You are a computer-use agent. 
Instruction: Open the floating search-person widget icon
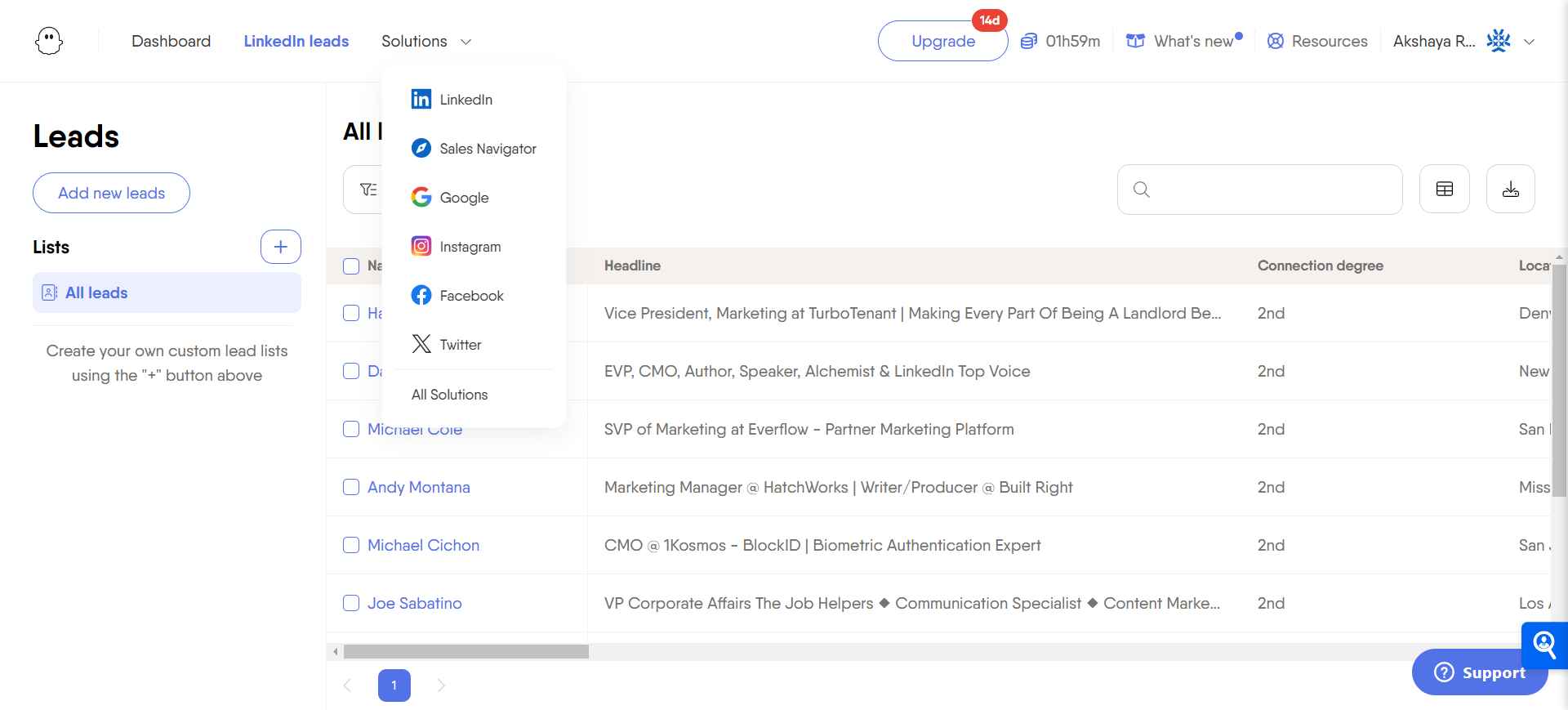pos(1544,644)
